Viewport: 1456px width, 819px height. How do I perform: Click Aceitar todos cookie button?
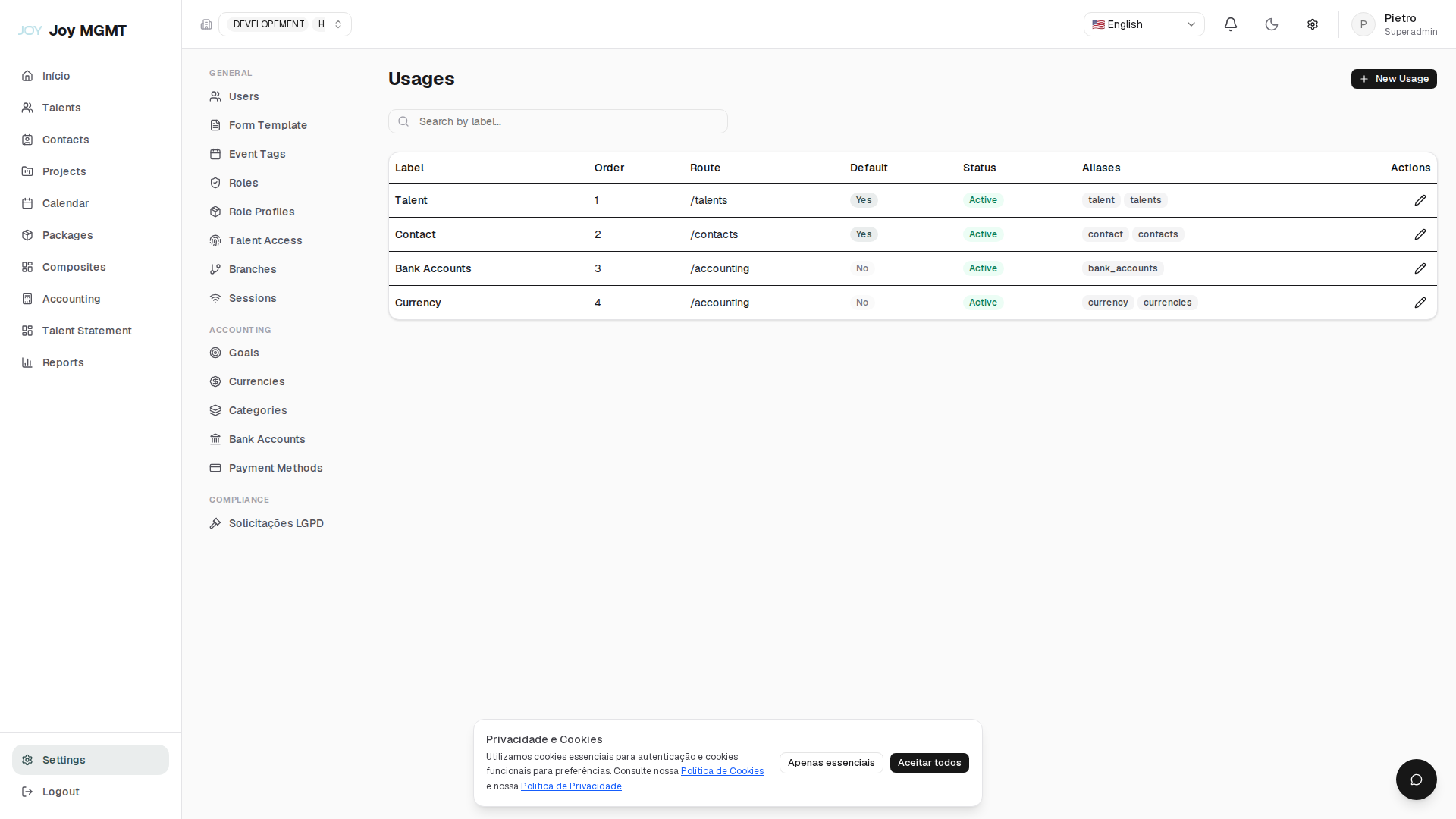[930, 763]
